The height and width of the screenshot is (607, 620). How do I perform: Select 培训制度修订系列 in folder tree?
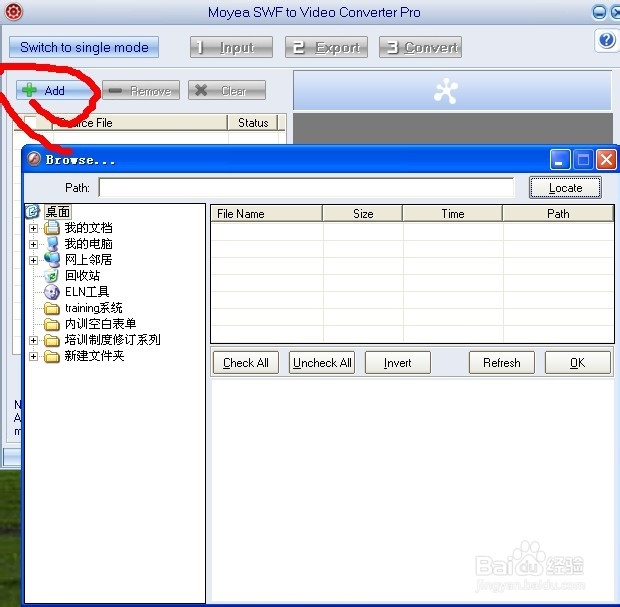click(x=113, y=340)
